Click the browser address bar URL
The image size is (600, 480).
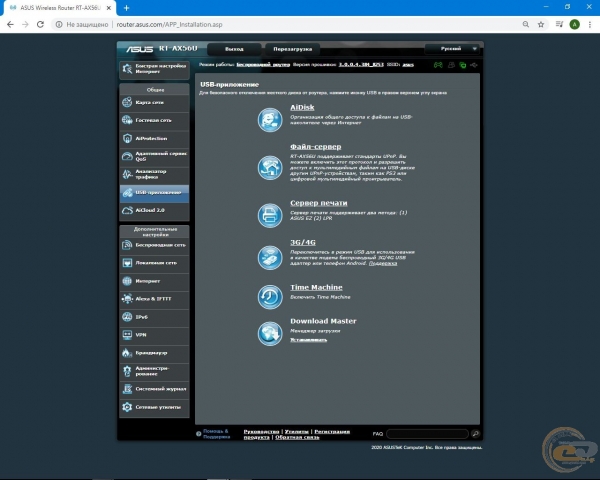(x=169, y=24)
